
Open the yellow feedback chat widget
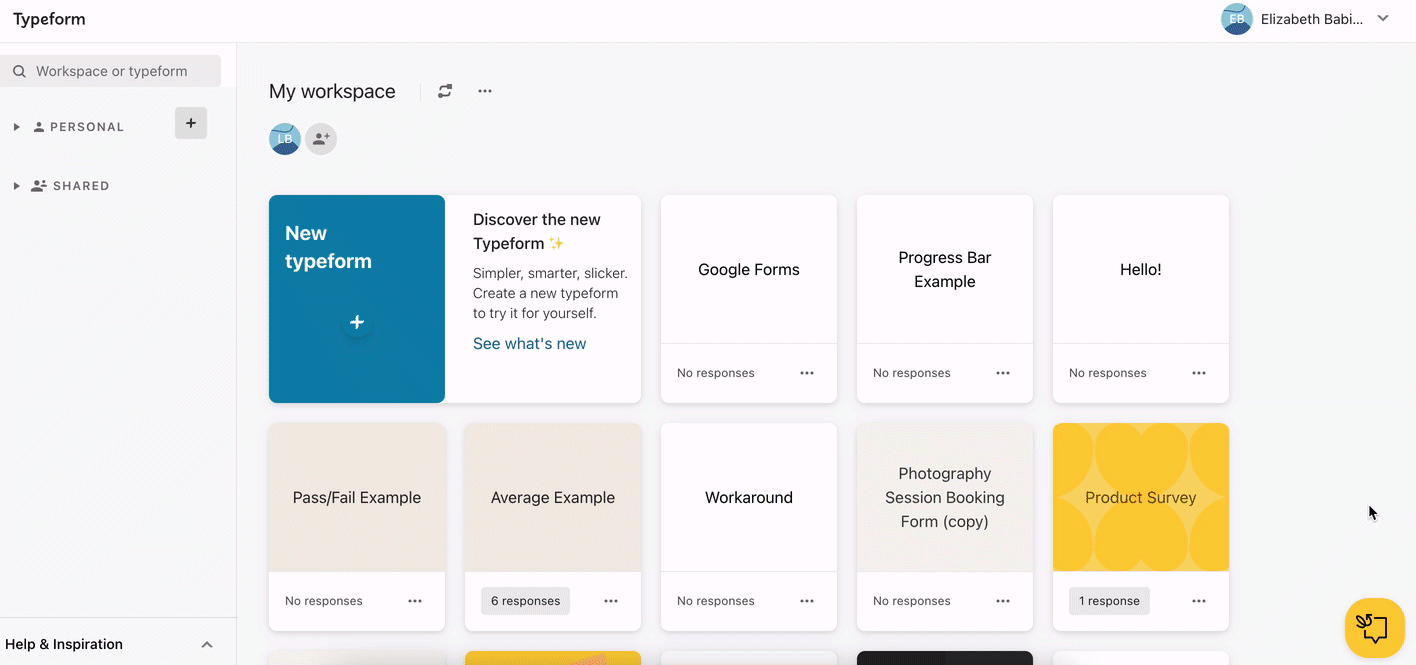[x=1375, y=628]
